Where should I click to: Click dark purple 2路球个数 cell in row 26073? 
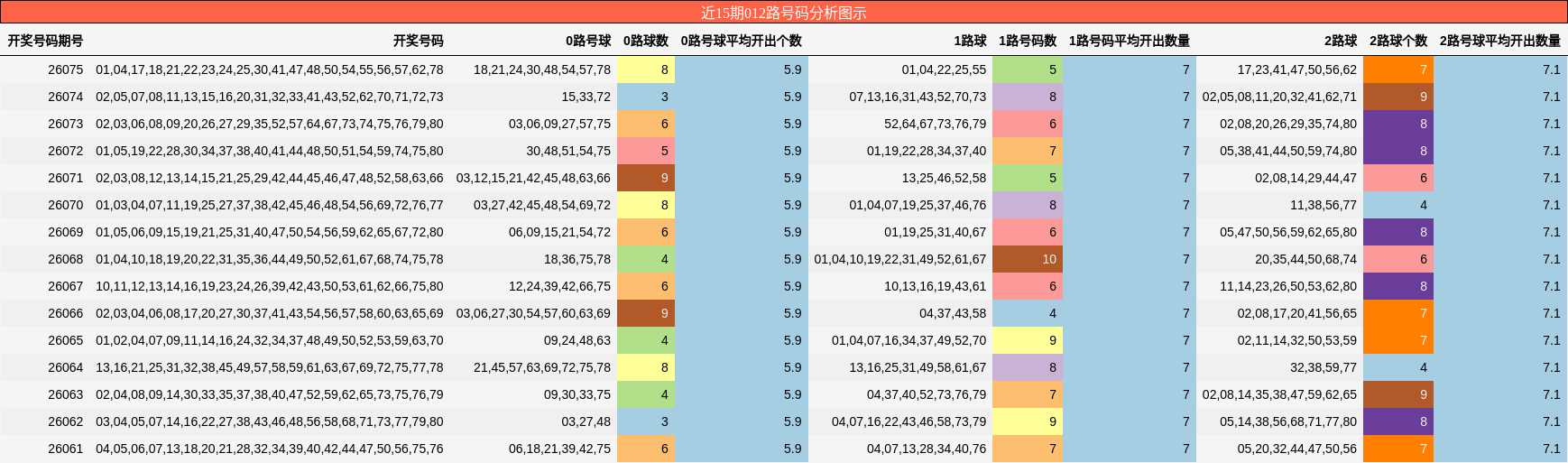1398,124
